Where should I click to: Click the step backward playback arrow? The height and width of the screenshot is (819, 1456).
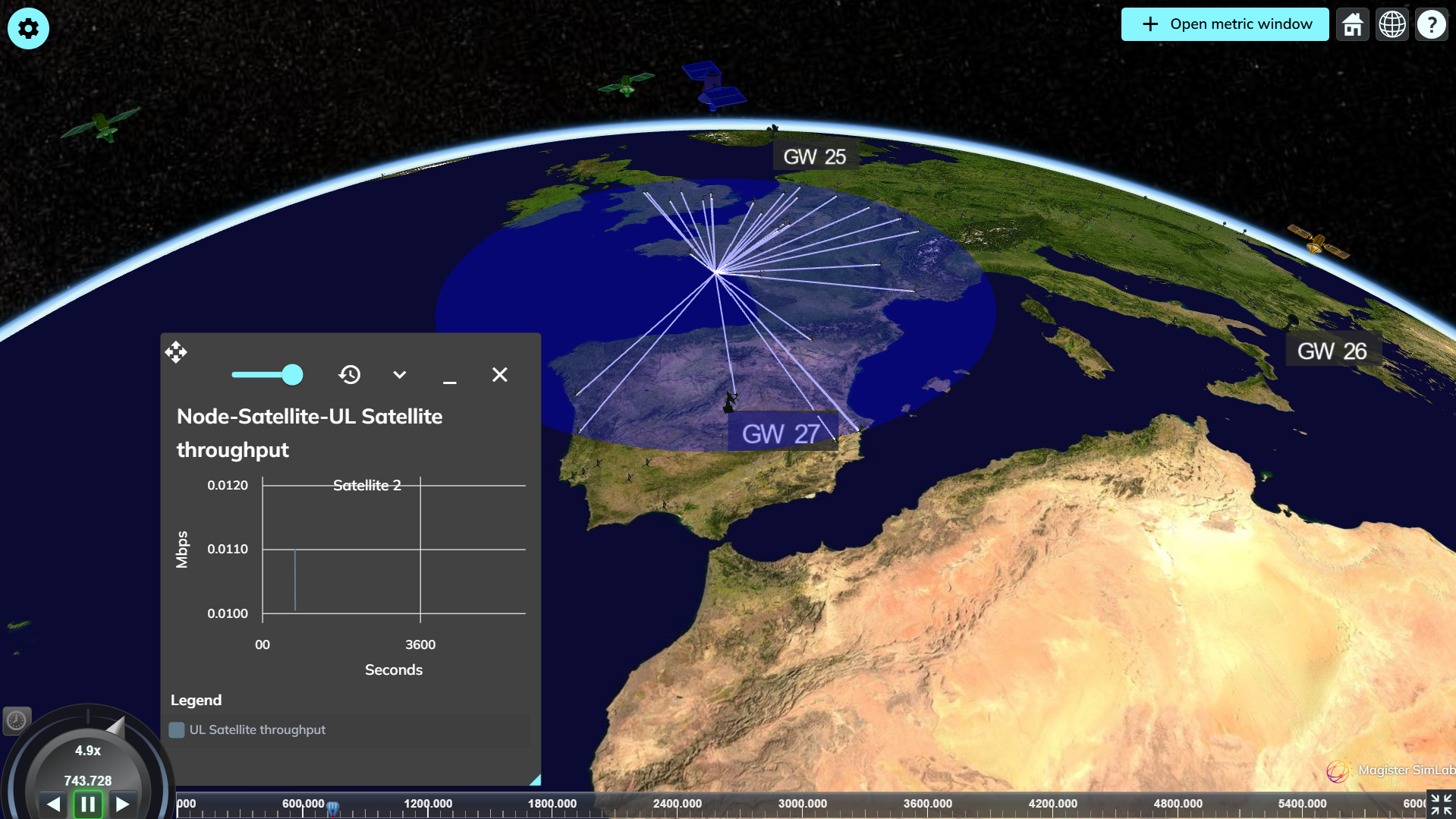click(x=53, y=804)
